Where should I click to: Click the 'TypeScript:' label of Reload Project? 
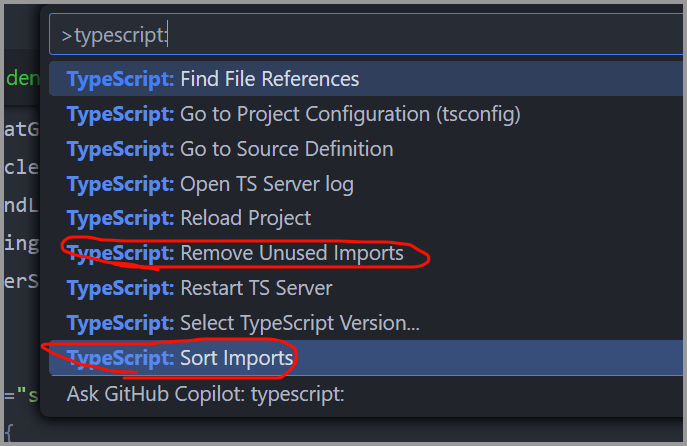coord(120,219)
